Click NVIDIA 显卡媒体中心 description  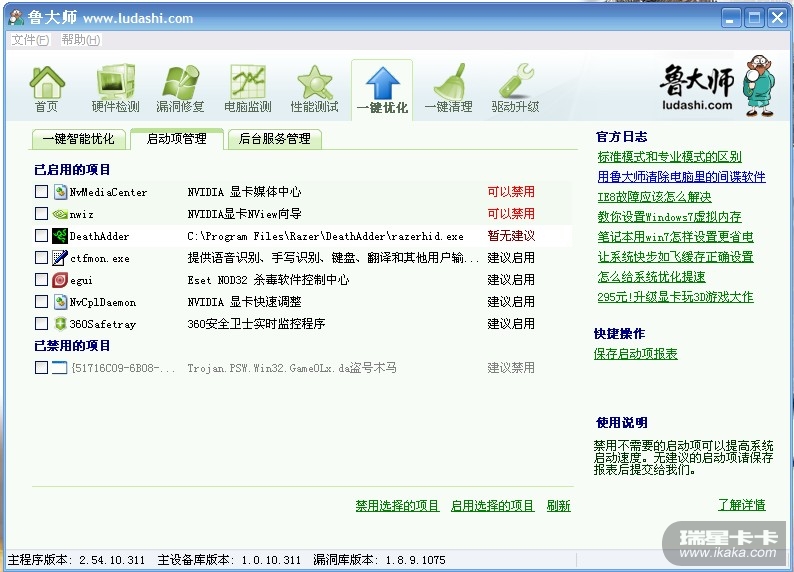244,192
